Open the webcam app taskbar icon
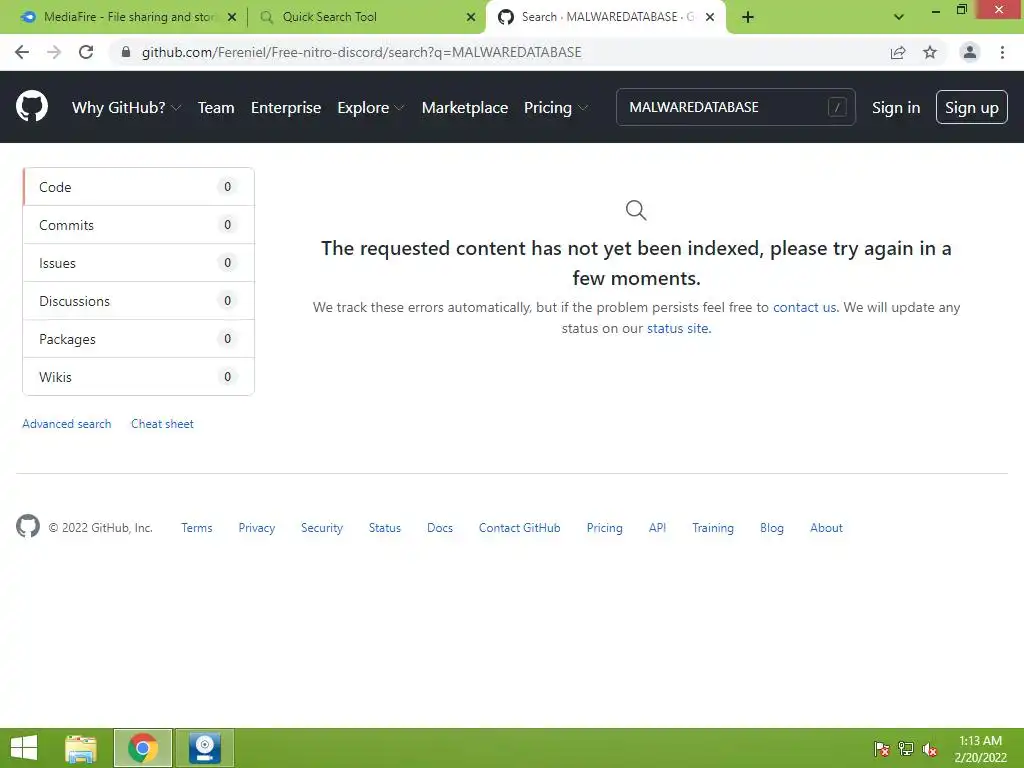The height and width of the screenshot is (768, 1024). pos(204,748)
